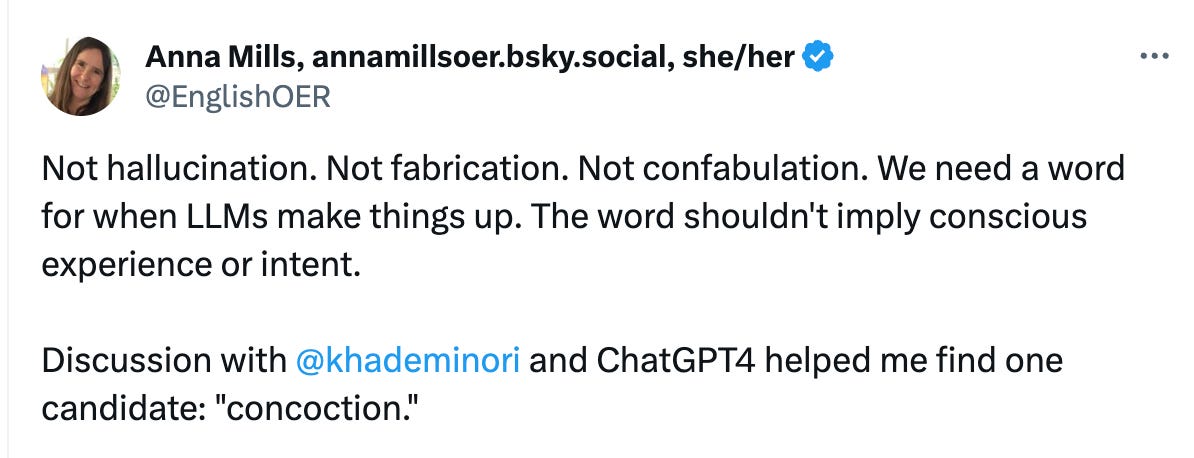Click the blue verified checkmark badge

(820, 58)
